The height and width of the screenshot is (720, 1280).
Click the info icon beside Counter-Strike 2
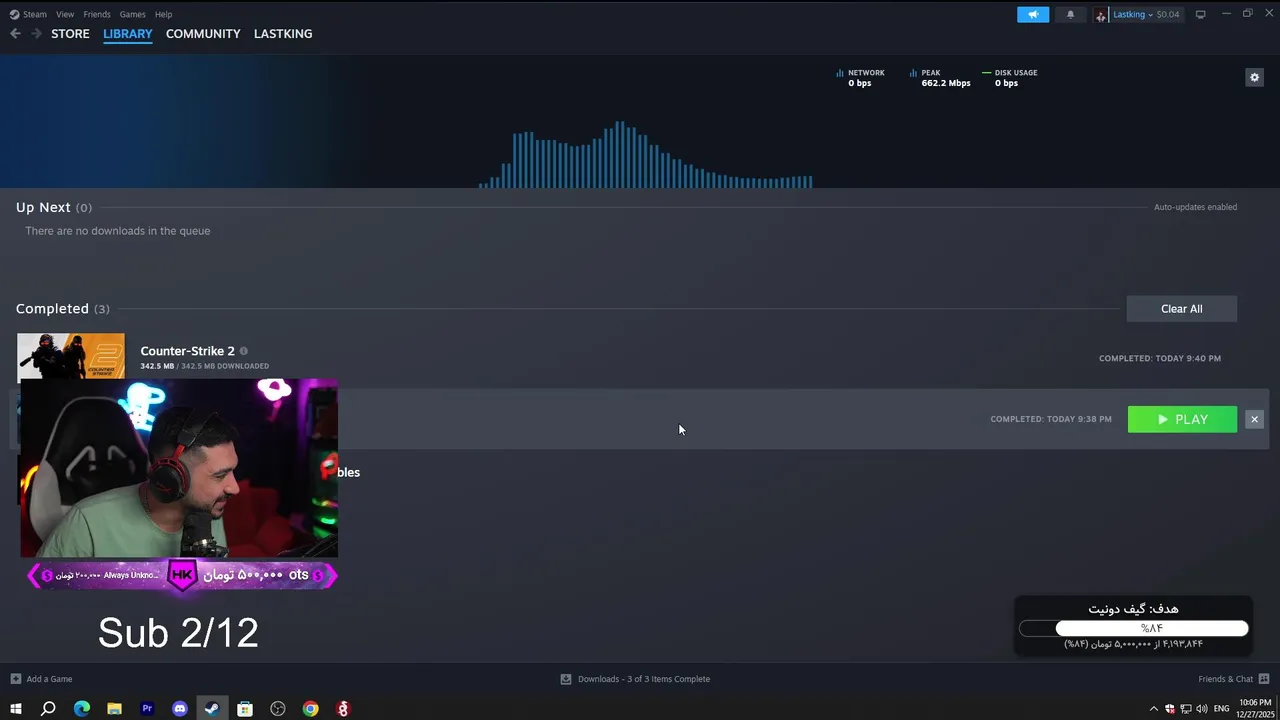click(243, 351)
